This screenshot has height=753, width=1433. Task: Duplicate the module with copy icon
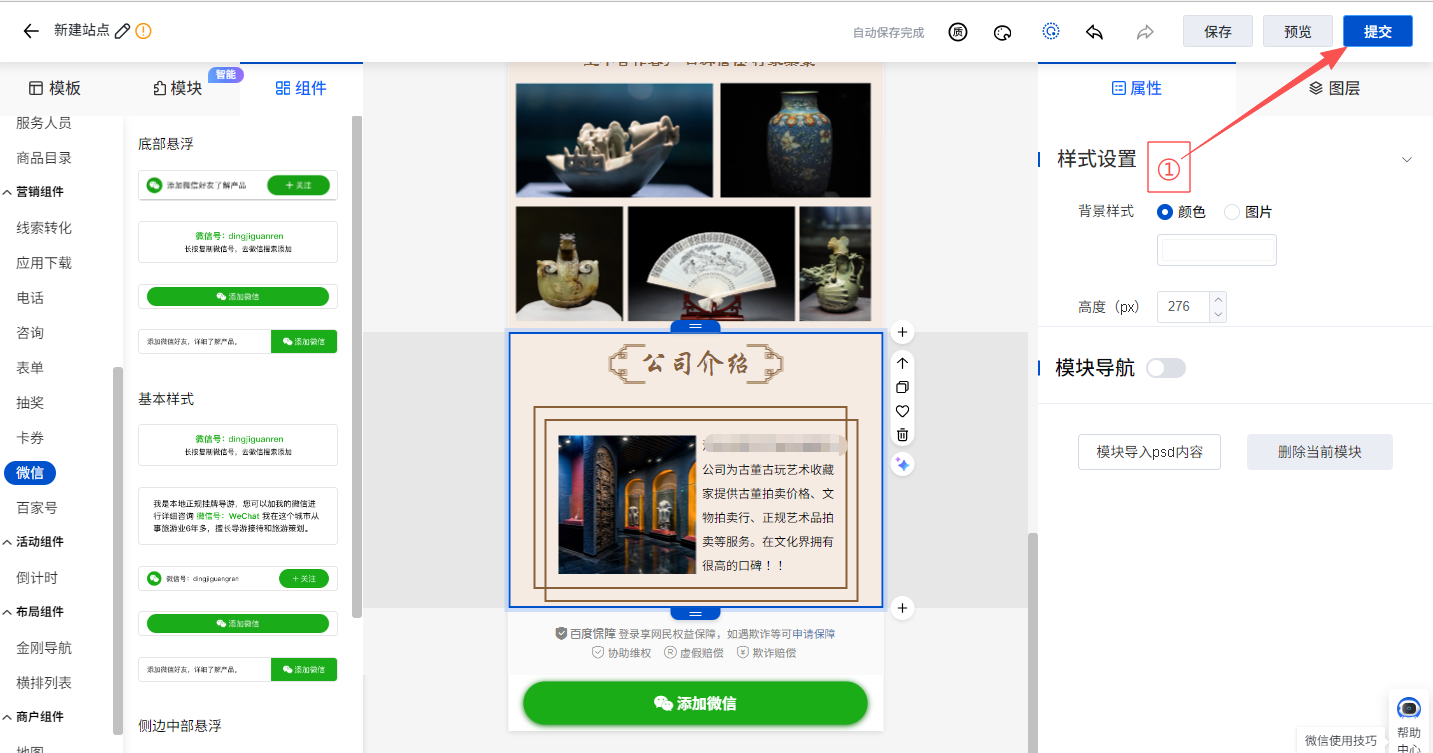pos(902,387)
